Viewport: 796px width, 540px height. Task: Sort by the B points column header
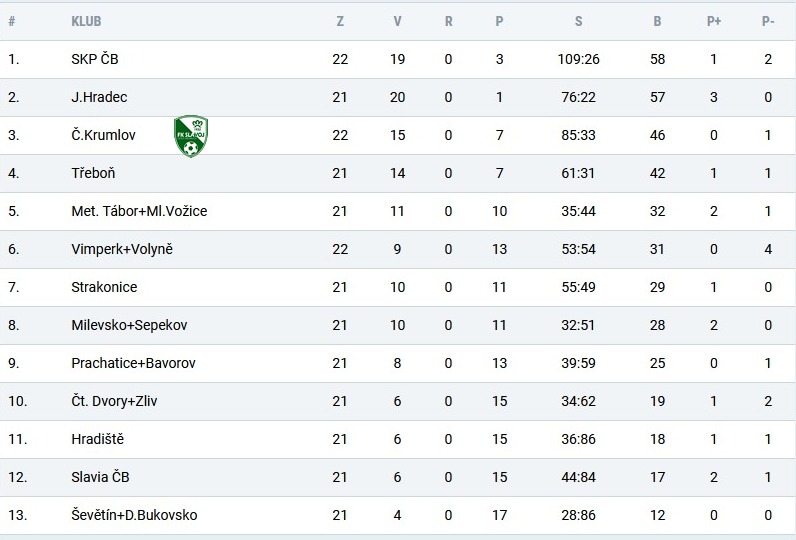point(657,21)
